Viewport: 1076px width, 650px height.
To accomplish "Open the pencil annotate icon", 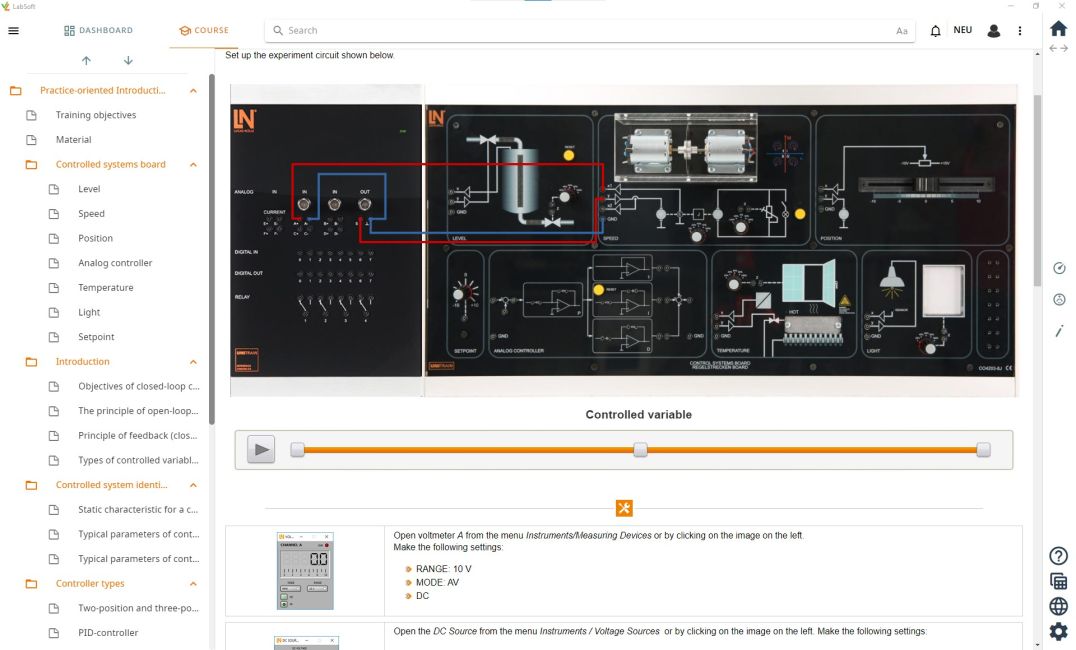I will 1059,331.
